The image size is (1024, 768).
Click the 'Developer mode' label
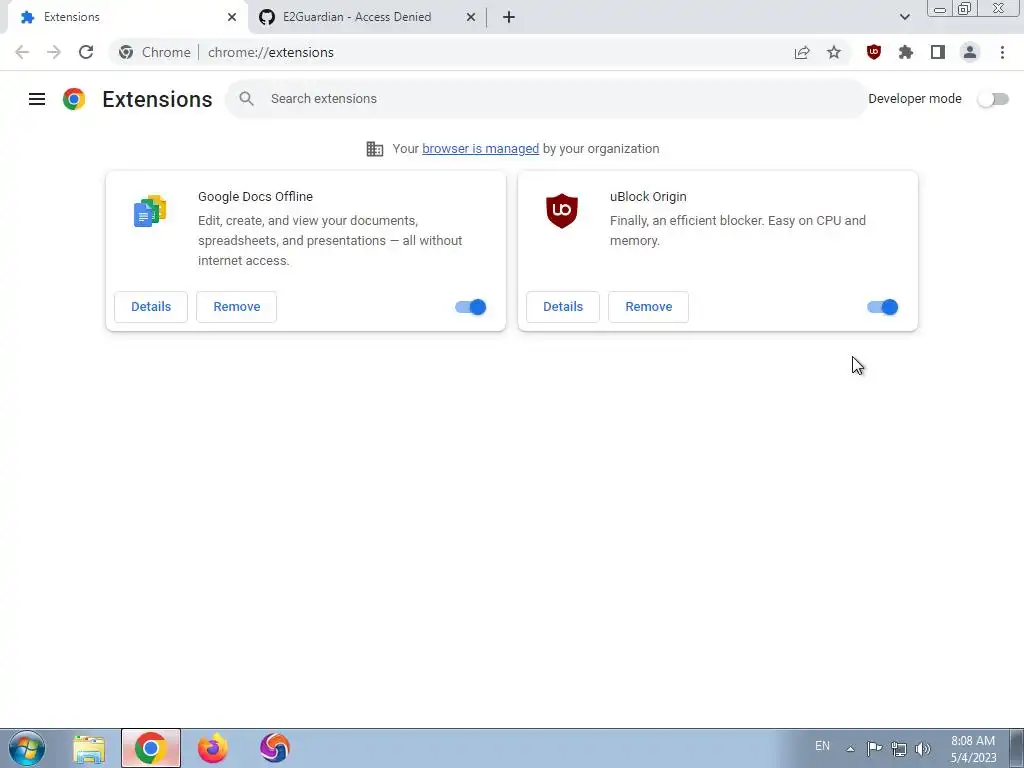[915, 99]
